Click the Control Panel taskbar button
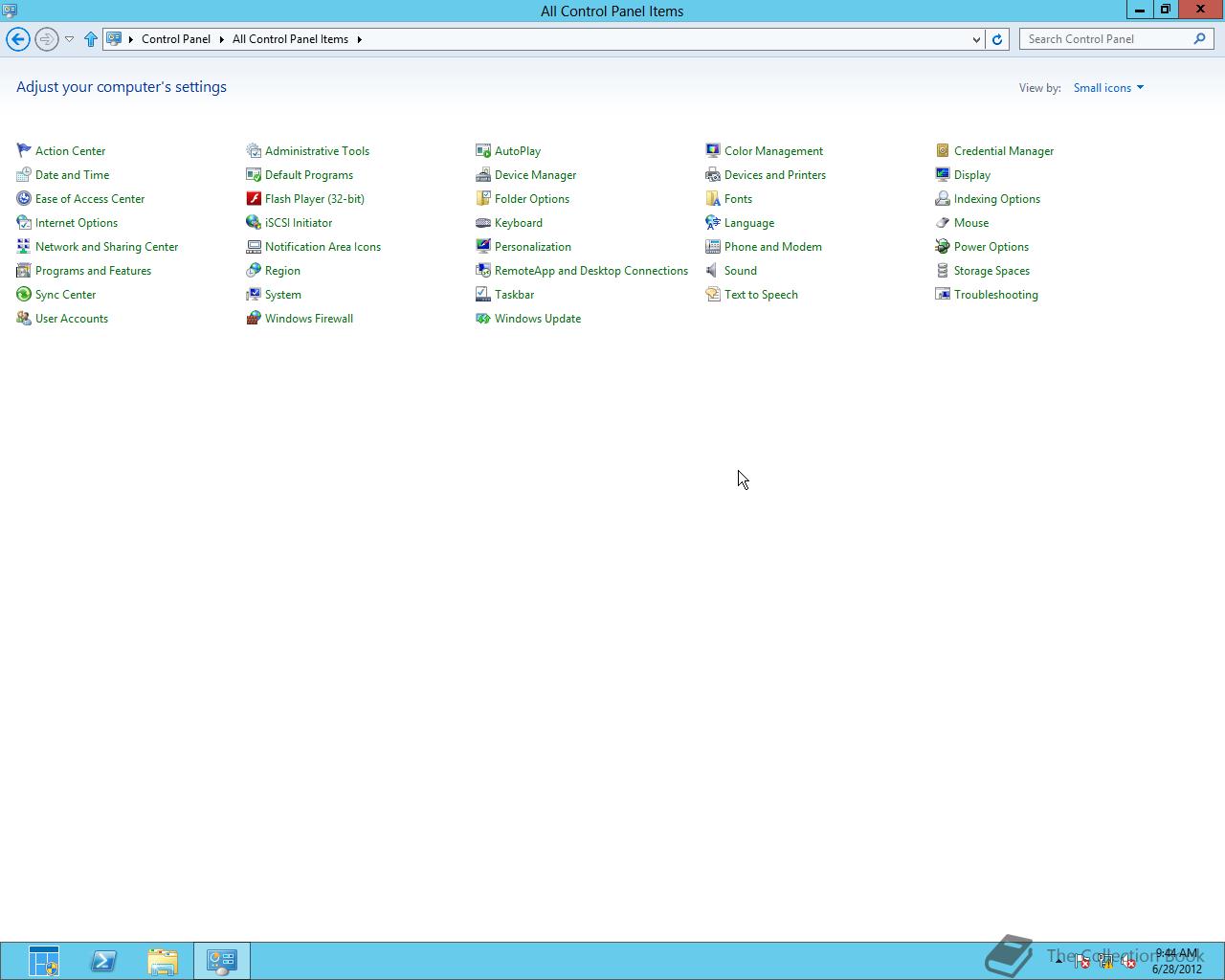The image size is (1225, 980). (x=222, y=961)
